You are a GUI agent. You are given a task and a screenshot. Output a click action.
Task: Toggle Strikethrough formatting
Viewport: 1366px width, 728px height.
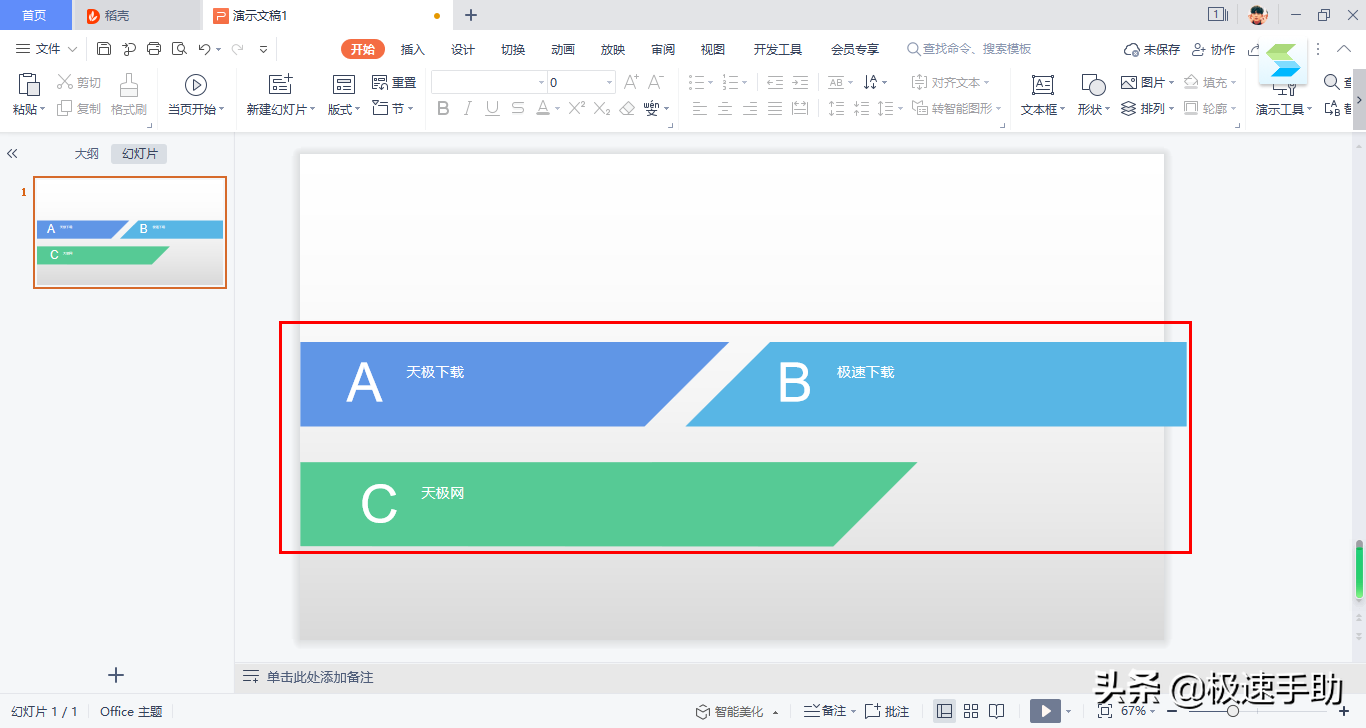pyautogui.click(x=517, y=108)
